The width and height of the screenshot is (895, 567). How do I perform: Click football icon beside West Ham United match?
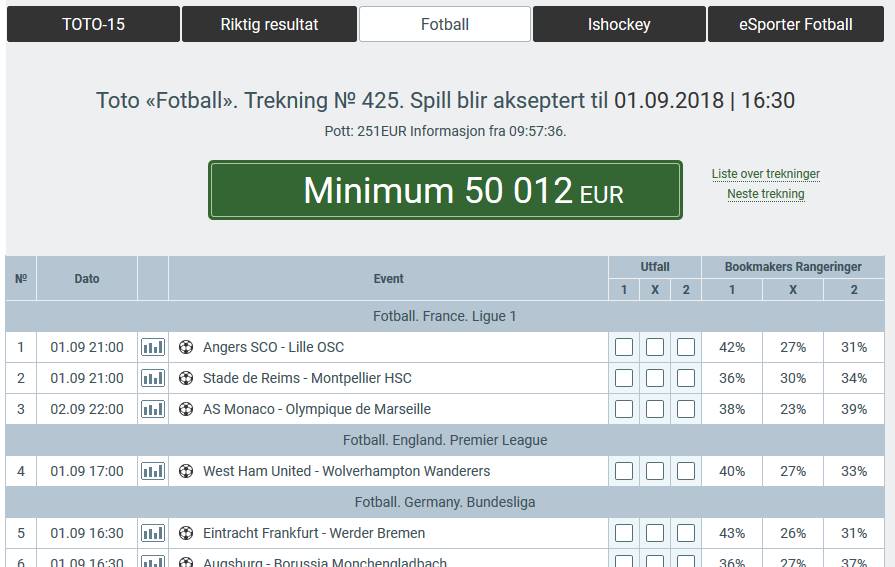click(186, 471)
